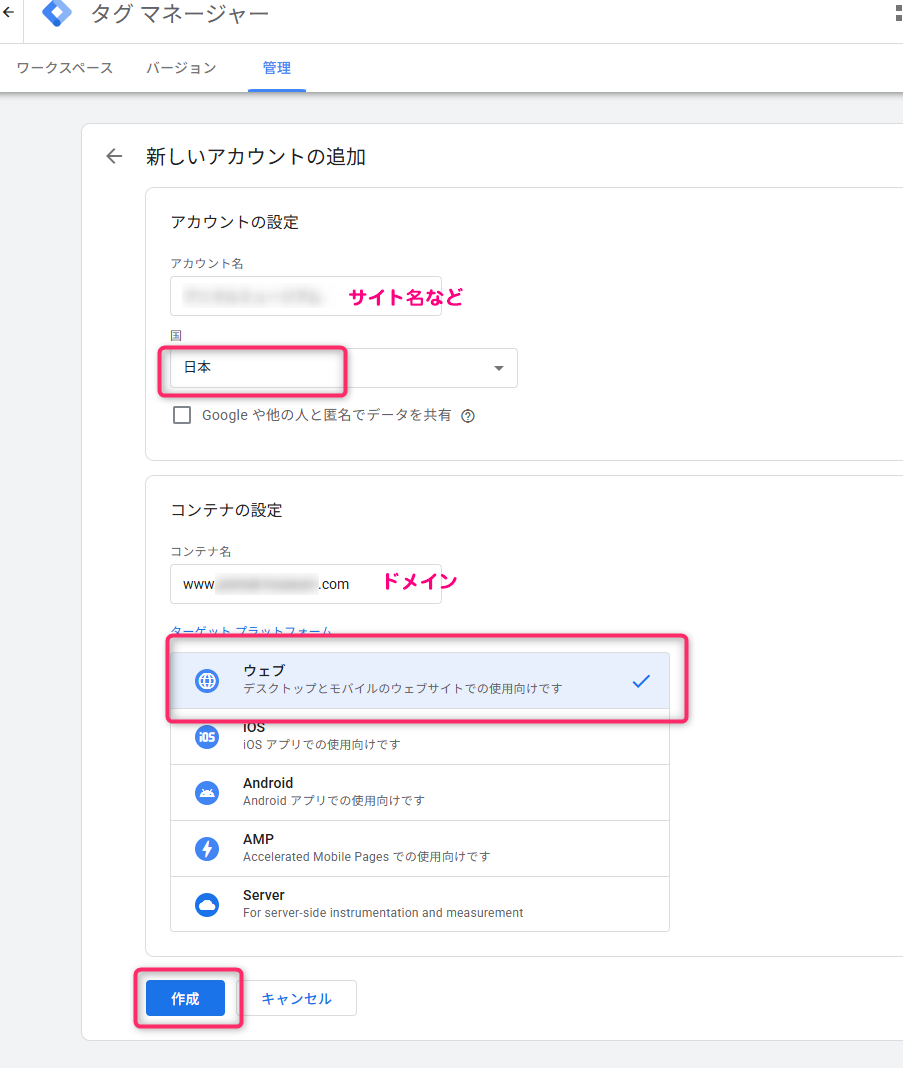Choose the Android target platform option
Viewport: 903px width, 1068px height.
coord(420,793)
